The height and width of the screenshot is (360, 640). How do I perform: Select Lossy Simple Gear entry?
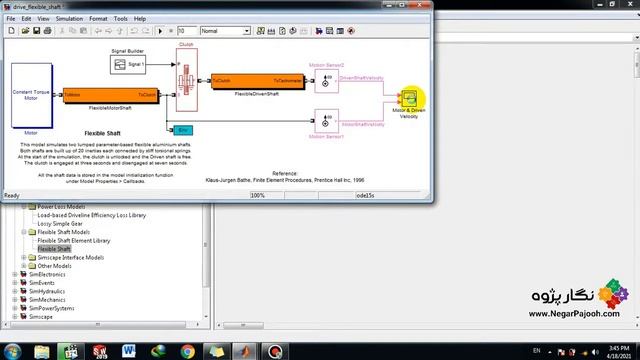(x=60, y=224)
